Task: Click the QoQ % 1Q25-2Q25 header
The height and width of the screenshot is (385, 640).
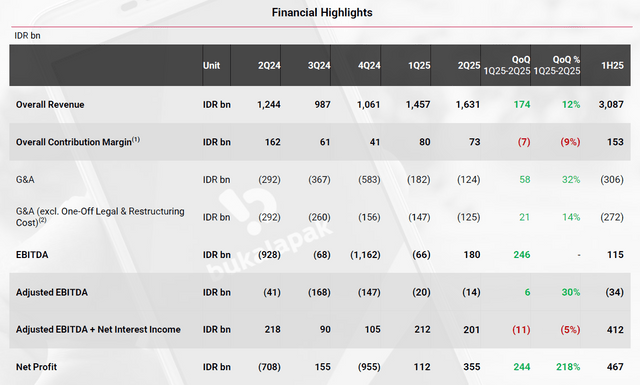Action: 557,65
